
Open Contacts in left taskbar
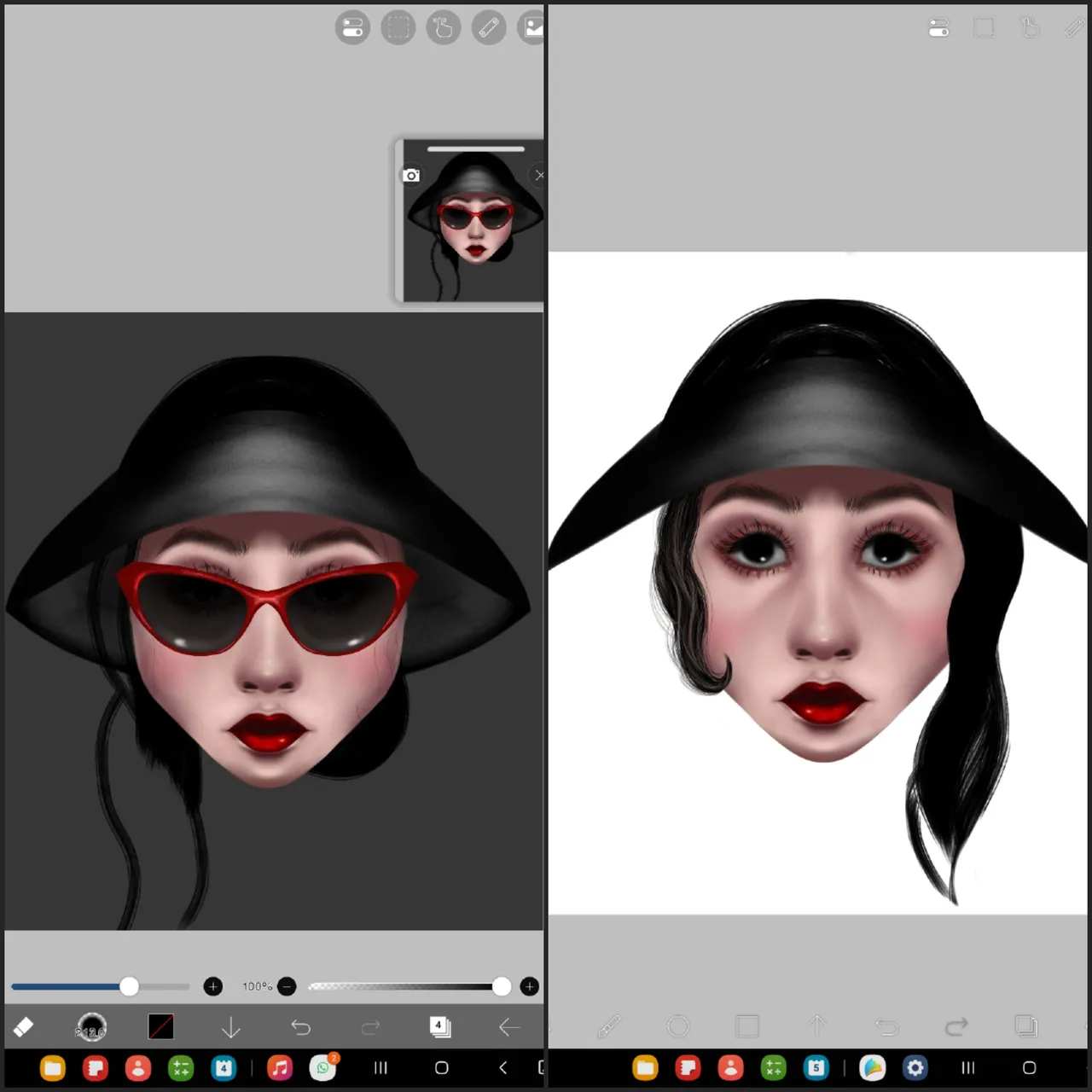pyautogui.click(x=138, y=1067)
